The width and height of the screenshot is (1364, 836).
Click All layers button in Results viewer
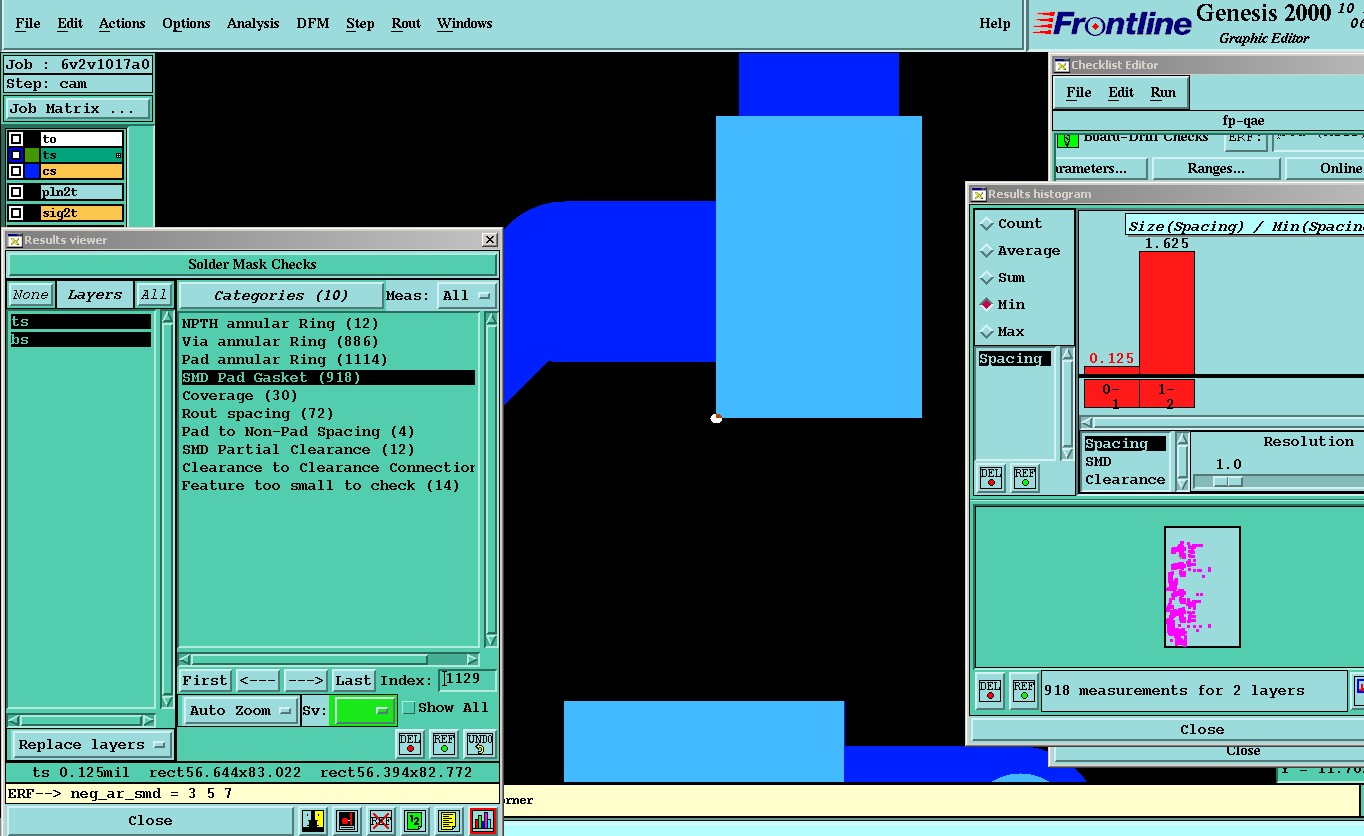(154, 295)
